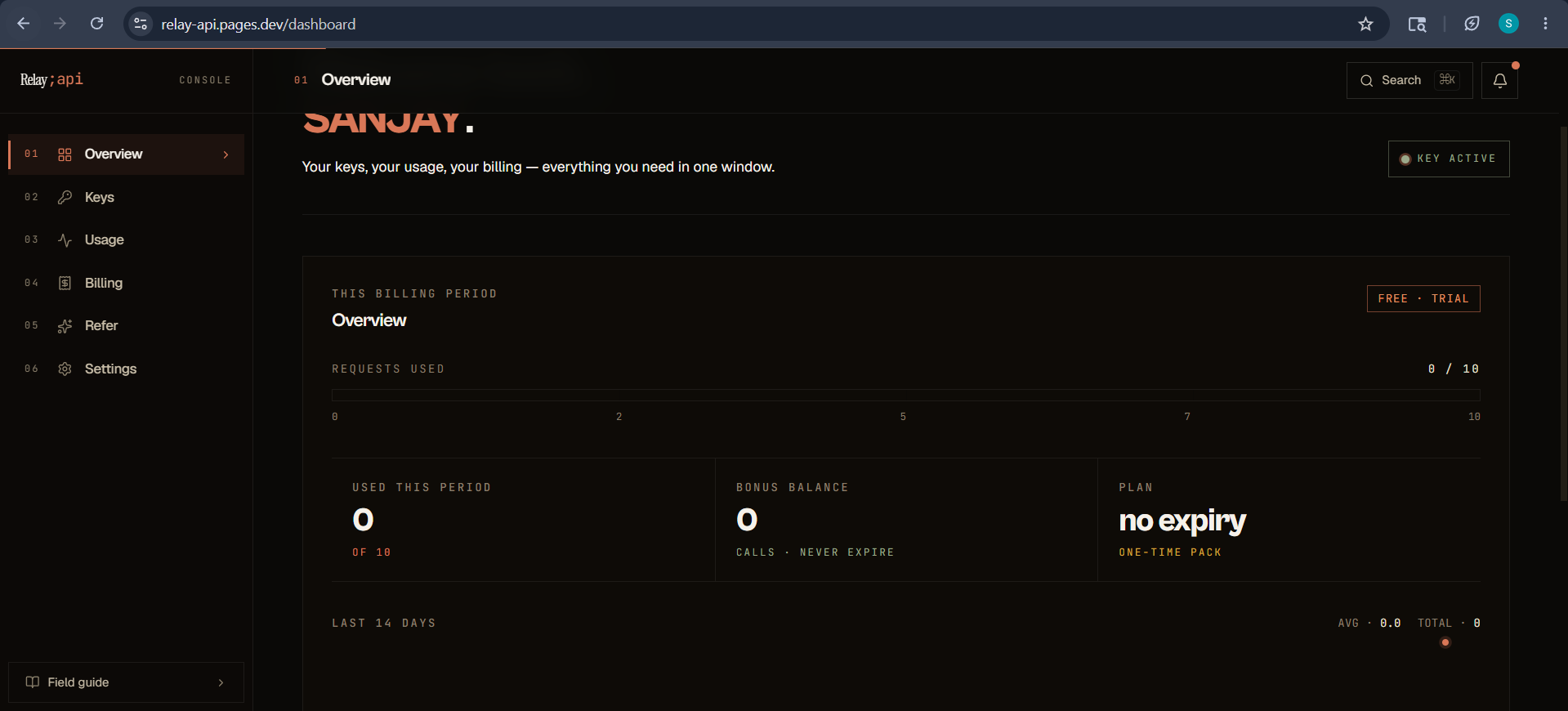This screenshot has height=711, width=1568.
Task: Click the Billing receipt icon
Action: coord(65,283)
